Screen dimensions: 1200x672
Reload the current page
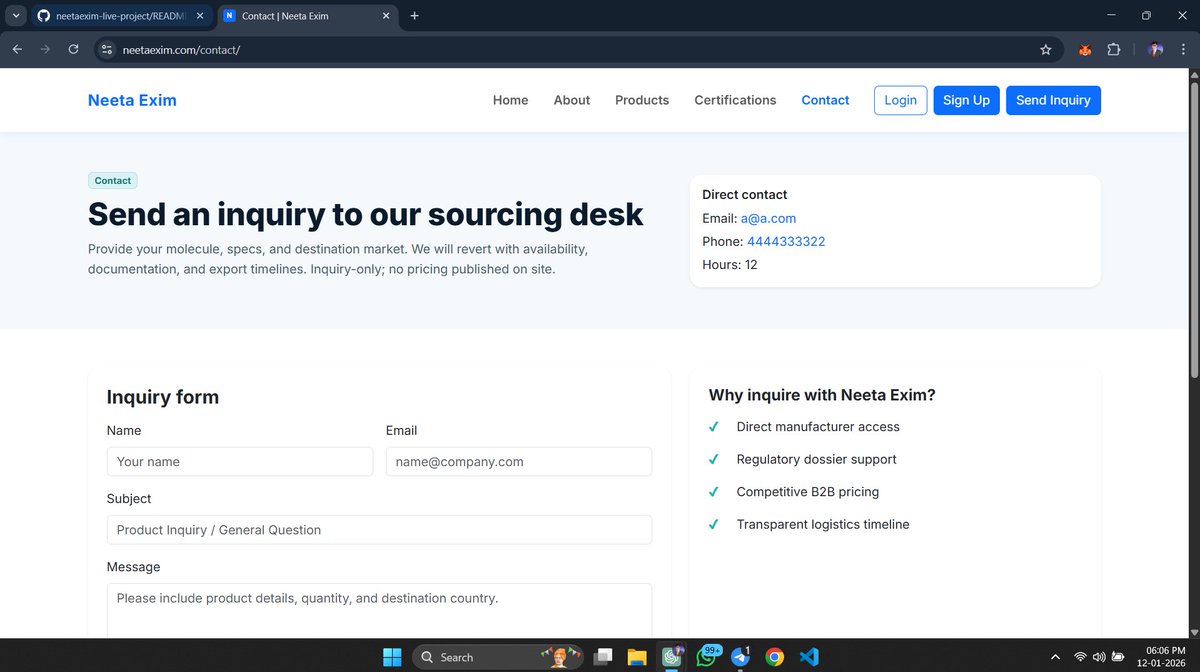coord(73,49)
